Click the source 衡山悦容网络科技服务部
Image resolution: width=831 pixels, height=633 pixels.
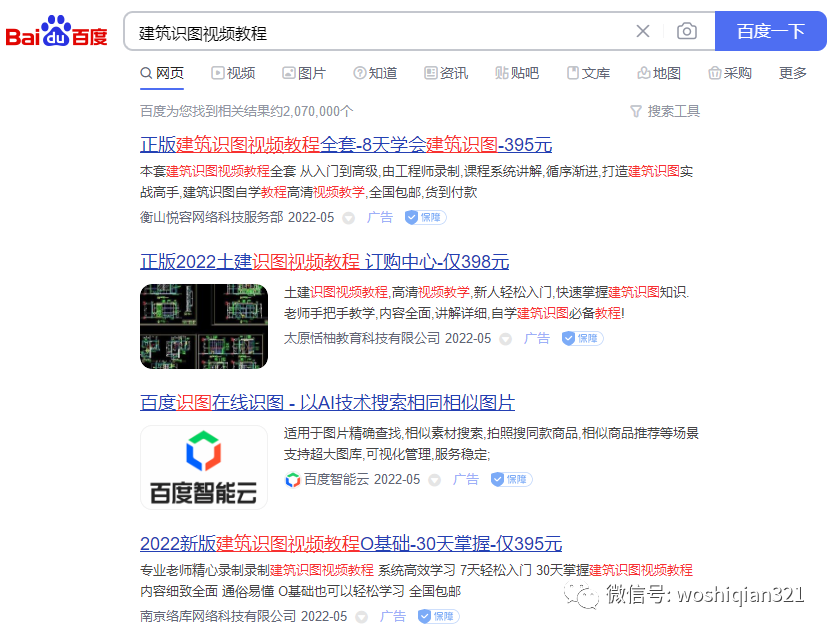[211, 217]
